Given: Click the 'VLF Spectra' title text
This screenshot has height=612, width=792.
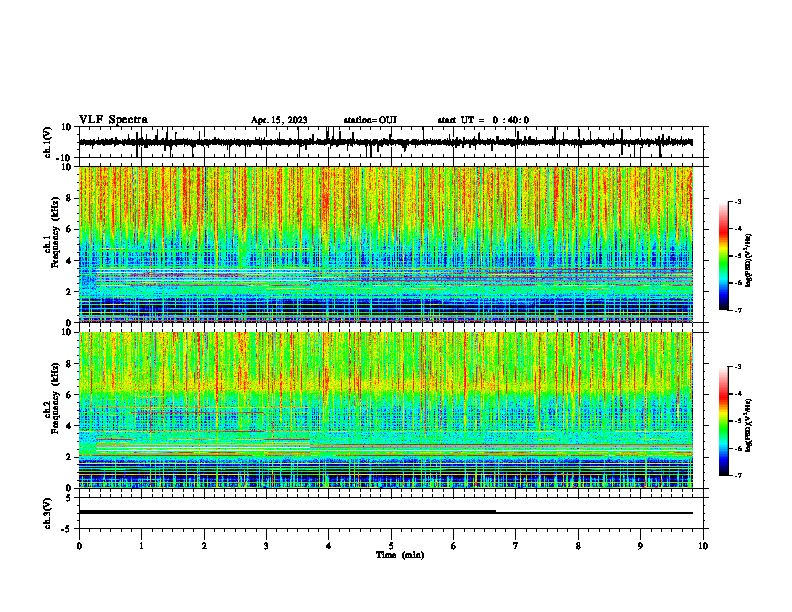Looking at the screenshot, I should tap(113, 120).
